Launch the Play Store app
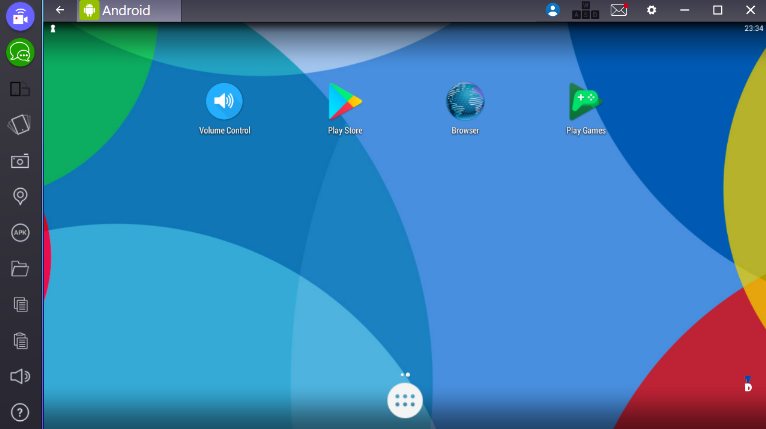766x429 pixels. [x=345, y=101]
